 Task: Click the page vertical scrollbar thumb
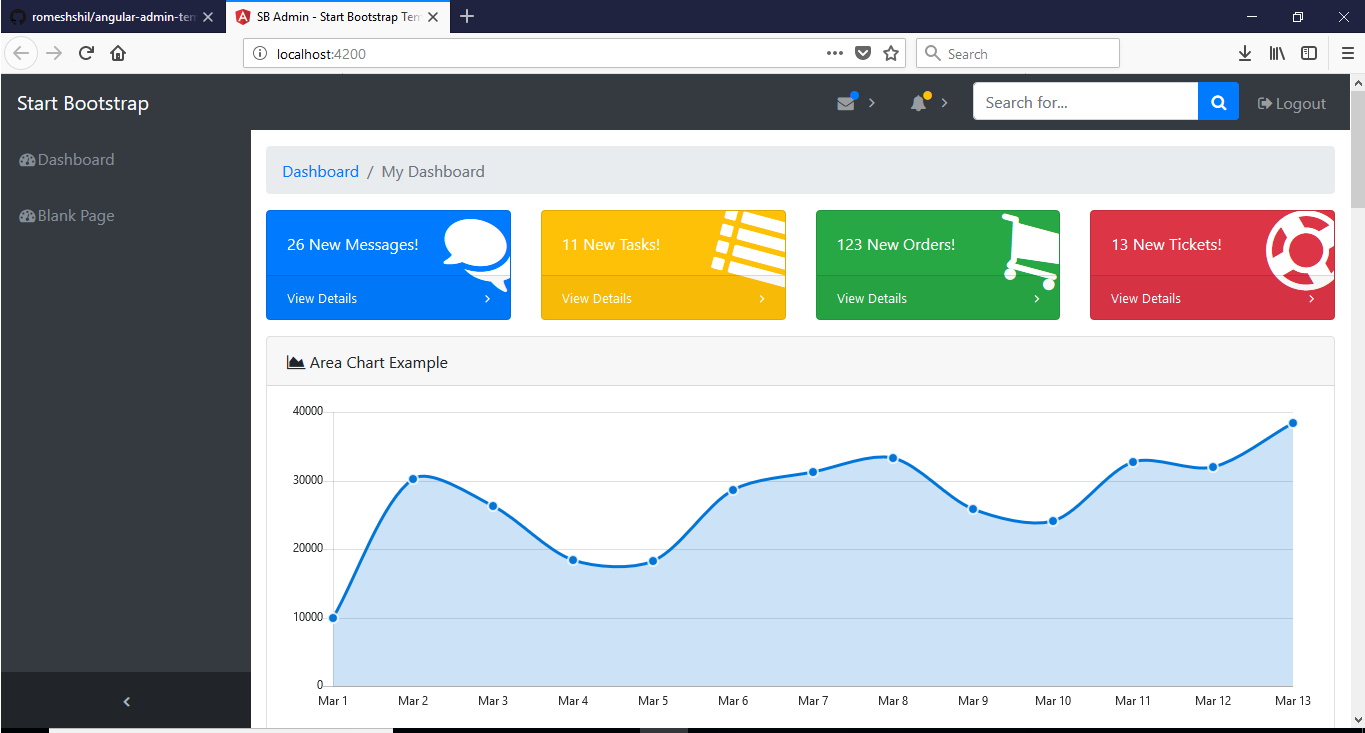coord(1357,148)
